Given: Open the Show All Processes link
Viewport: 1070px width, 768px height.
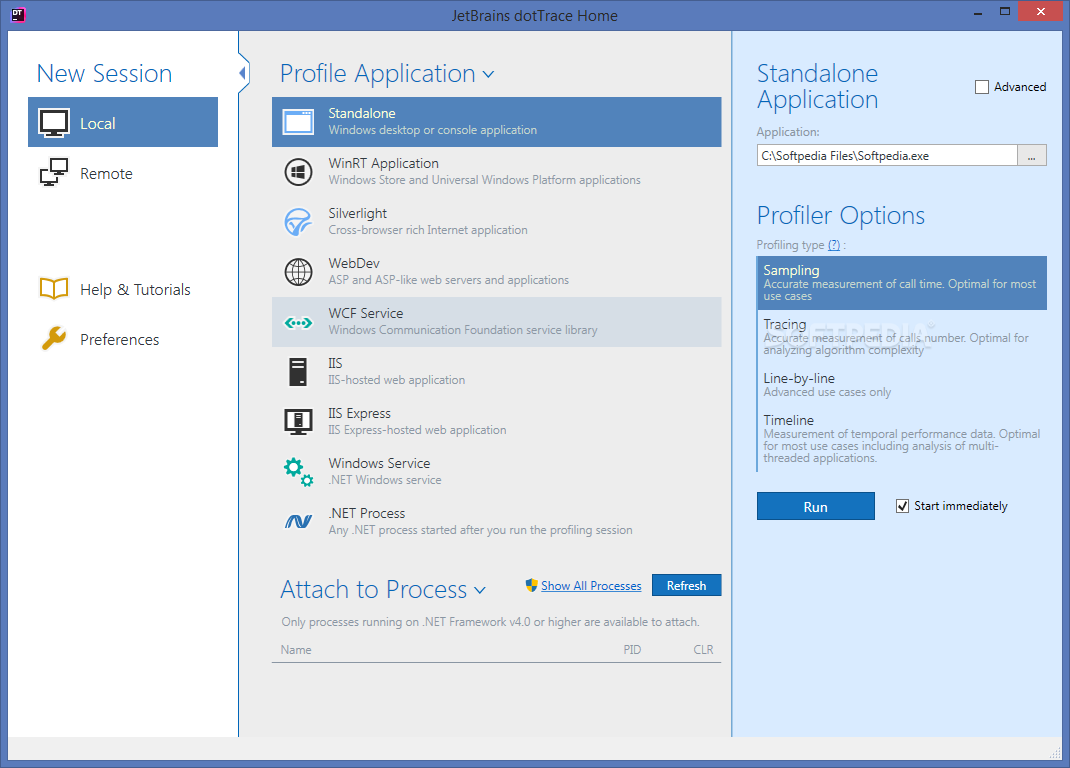Looking at the screenshot, I should pyautogui.click(x=591, y=586).
